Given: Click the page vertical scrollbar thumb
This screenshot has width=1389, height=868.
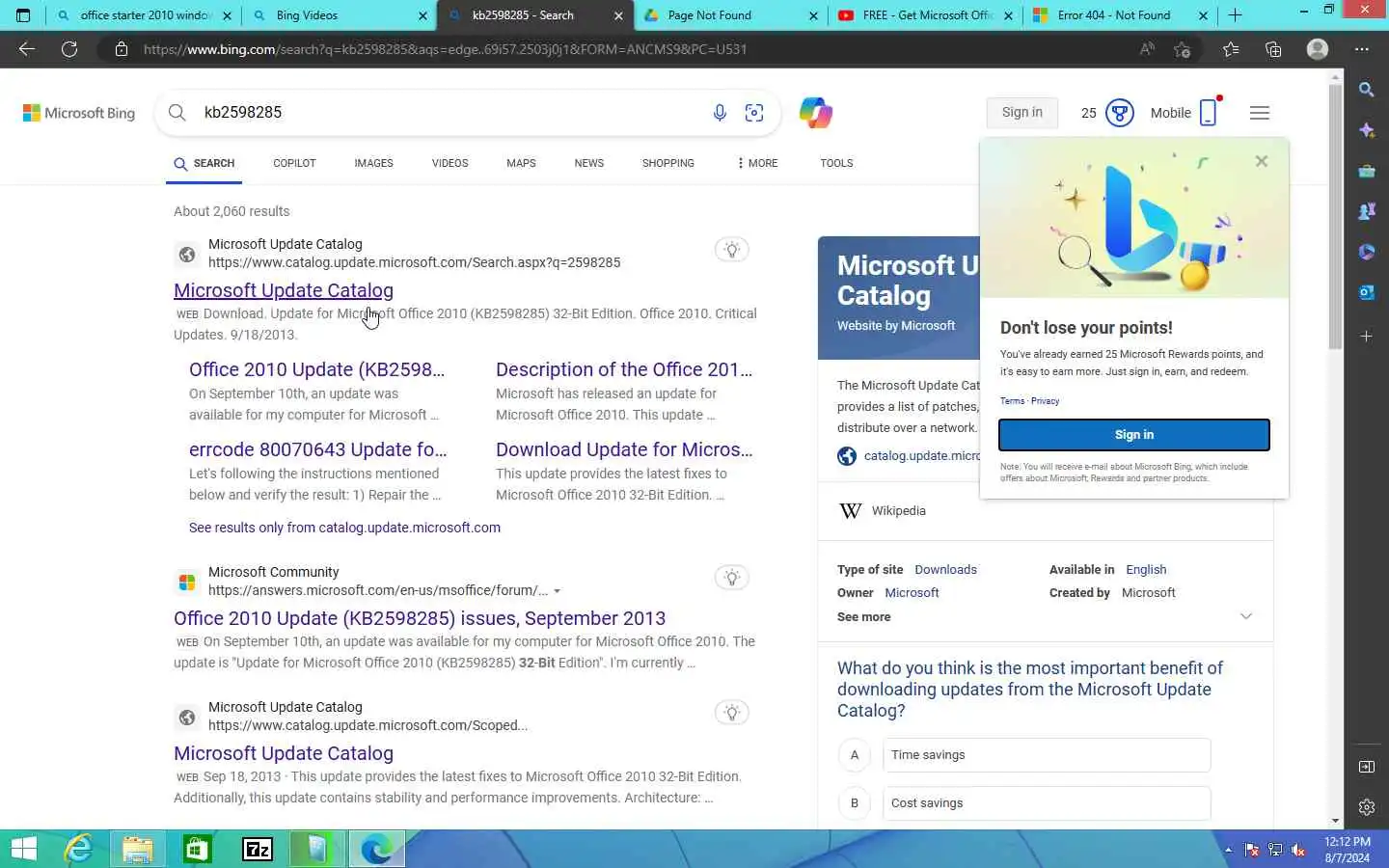Looking at the screenshot, I should coord(1335,217).
